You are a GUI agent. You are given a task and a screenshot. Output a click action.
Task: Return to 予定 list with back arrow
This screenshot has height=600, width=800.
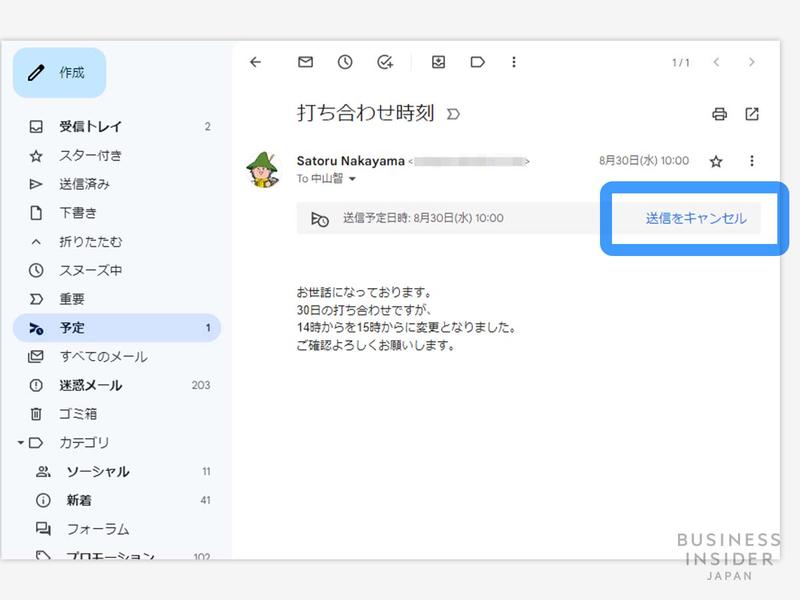258,62
